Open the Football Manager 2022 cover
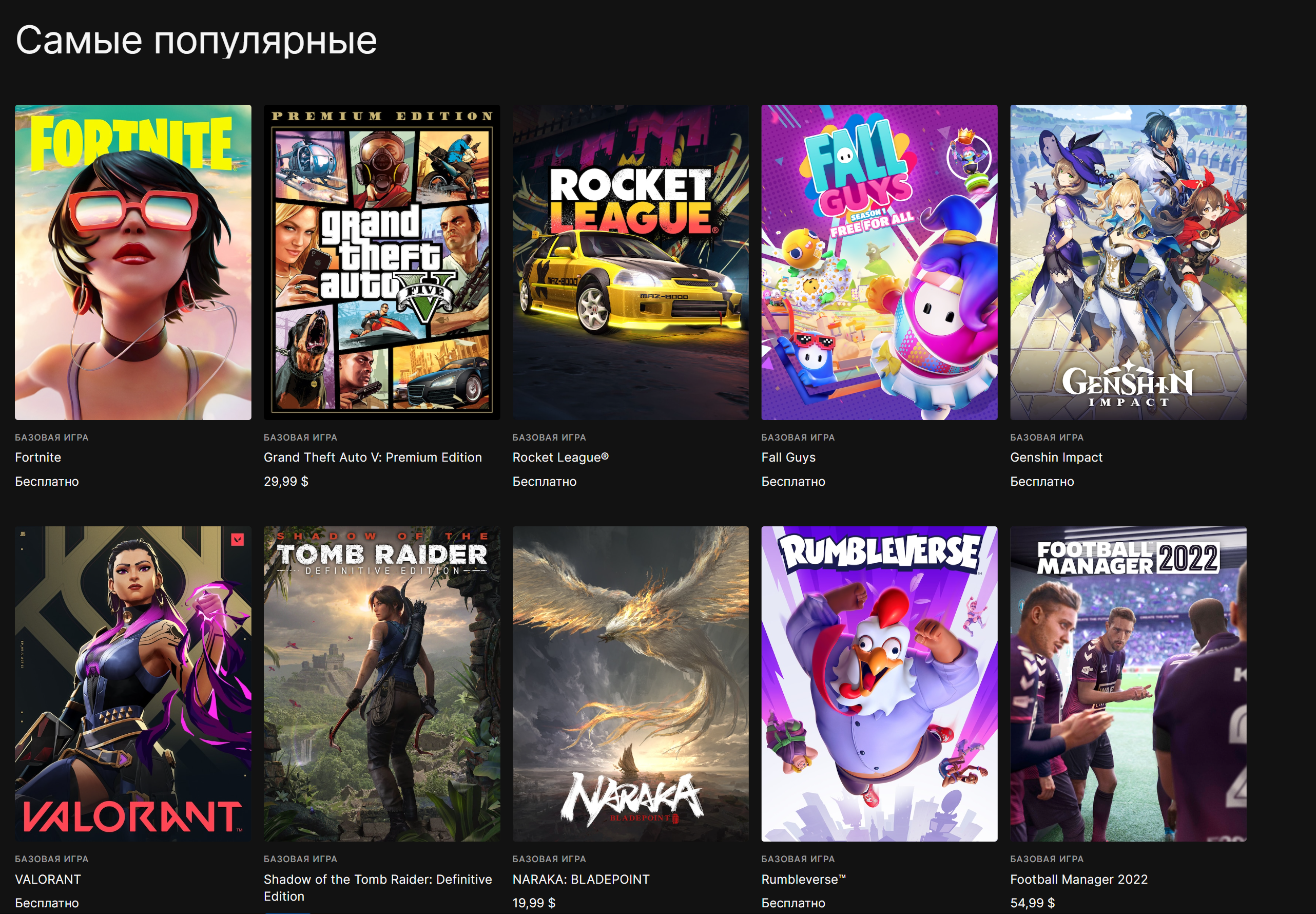The width and height of the screenshot is (1316, 914). coord(1128,683)
